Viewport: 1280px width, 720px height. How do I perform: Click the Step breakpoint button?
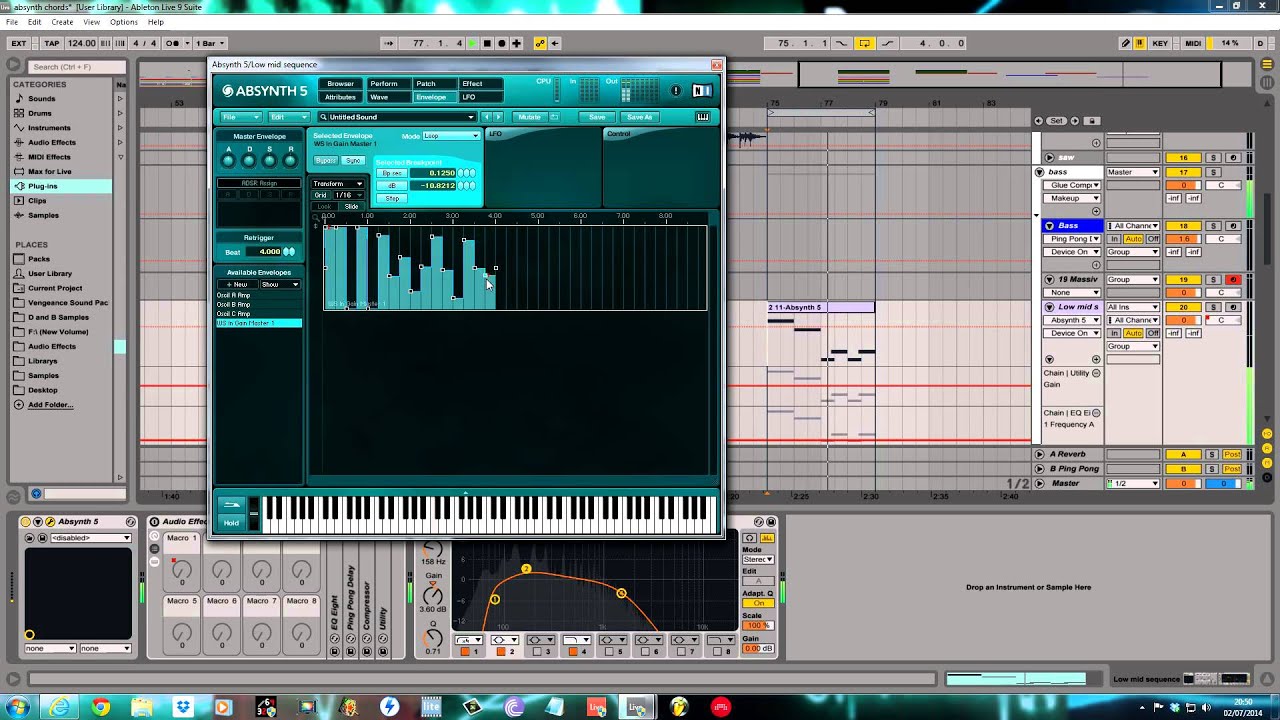click(x=392, y=198)
